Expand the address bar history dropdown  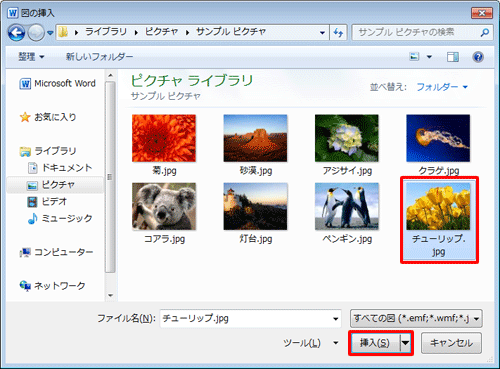click(x=322, y=33)
